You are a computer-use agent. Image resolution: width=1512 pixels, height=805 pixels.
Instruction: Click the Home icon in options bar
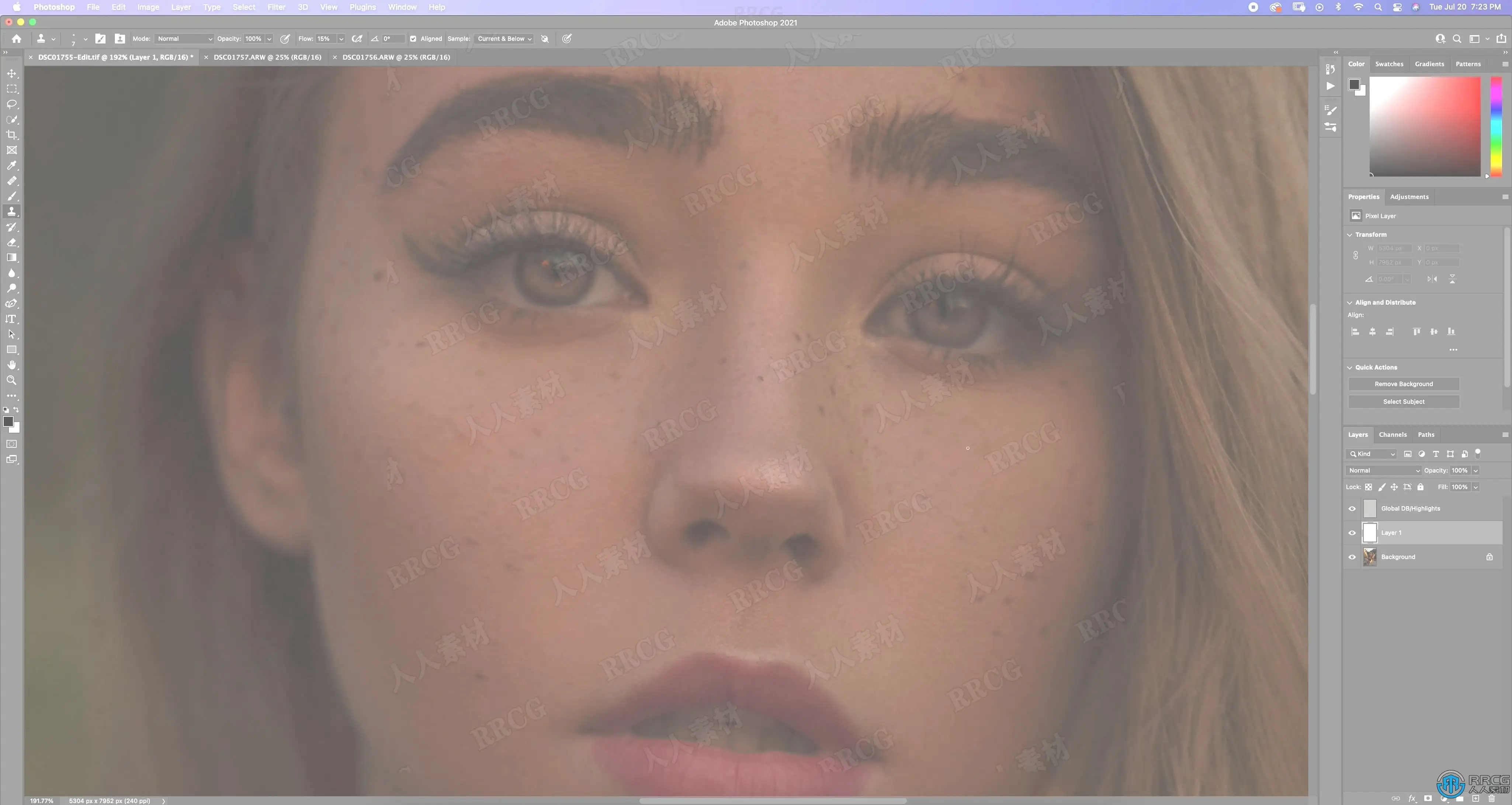(17, 39)
